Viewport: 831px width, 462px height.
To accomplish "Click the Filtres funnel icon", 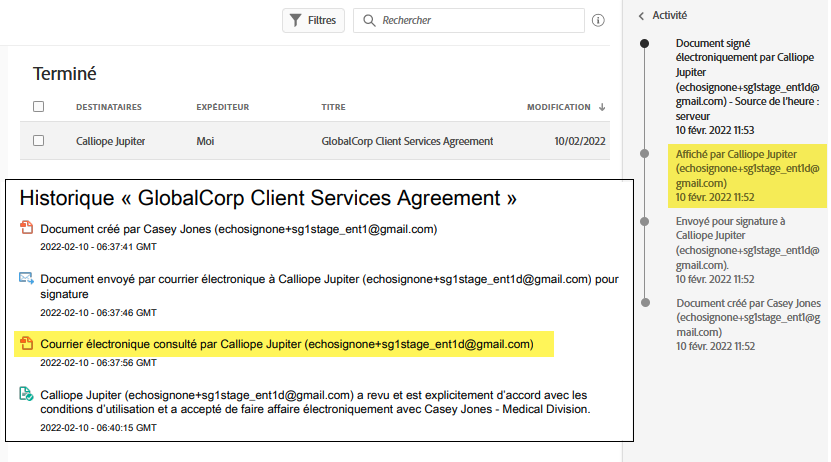I will coord(296,21).
